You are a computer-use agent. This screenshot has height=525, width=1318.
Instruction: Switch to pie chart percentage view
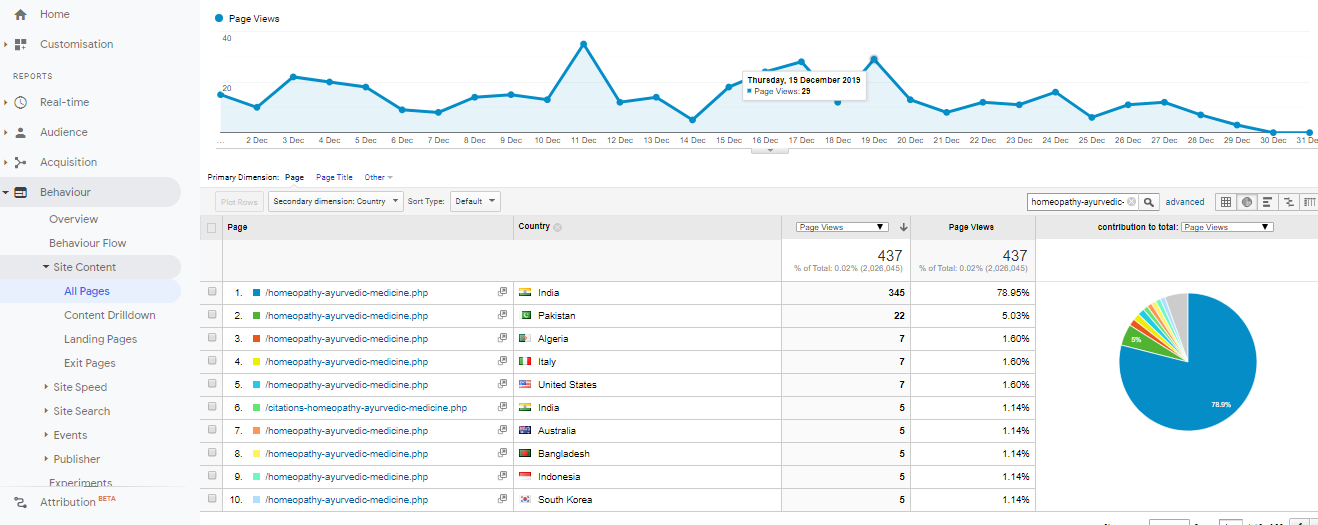point(1246,202)
